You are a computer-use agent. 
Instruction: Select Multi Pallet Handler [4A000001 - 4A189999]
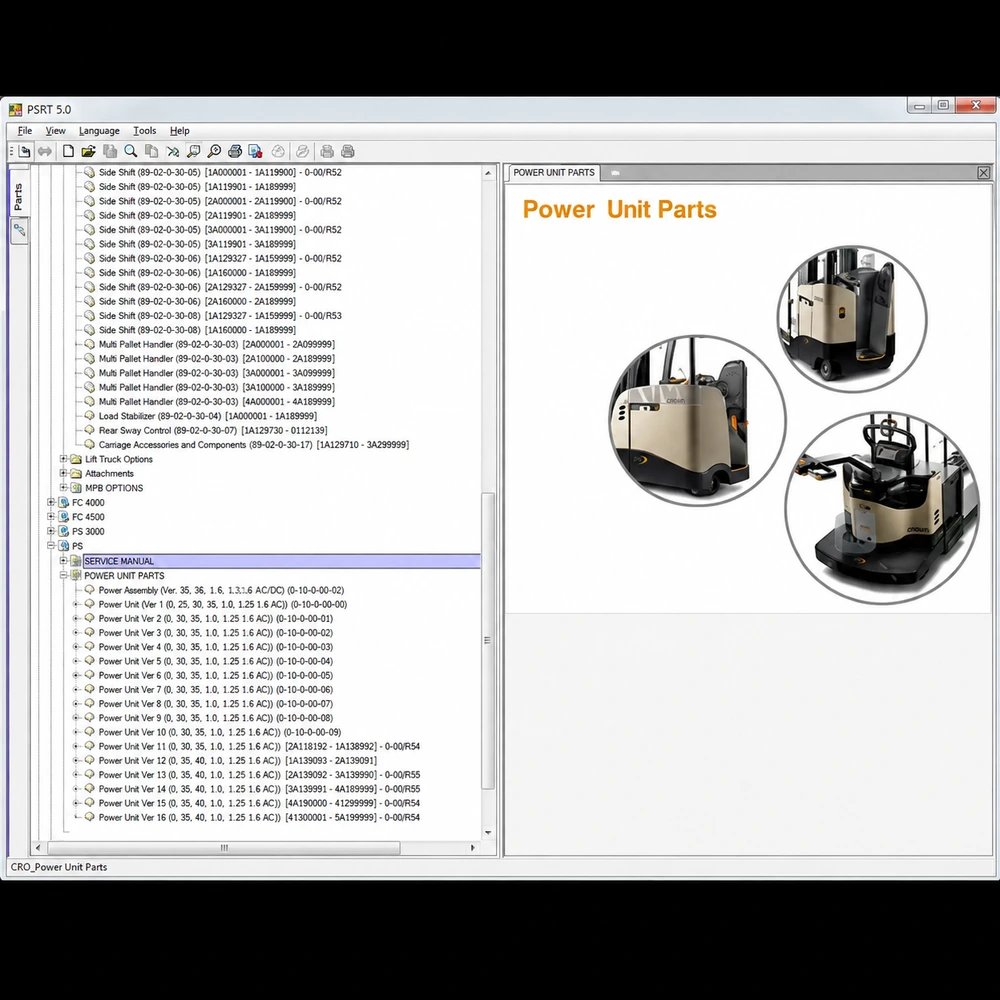[217, 402]
